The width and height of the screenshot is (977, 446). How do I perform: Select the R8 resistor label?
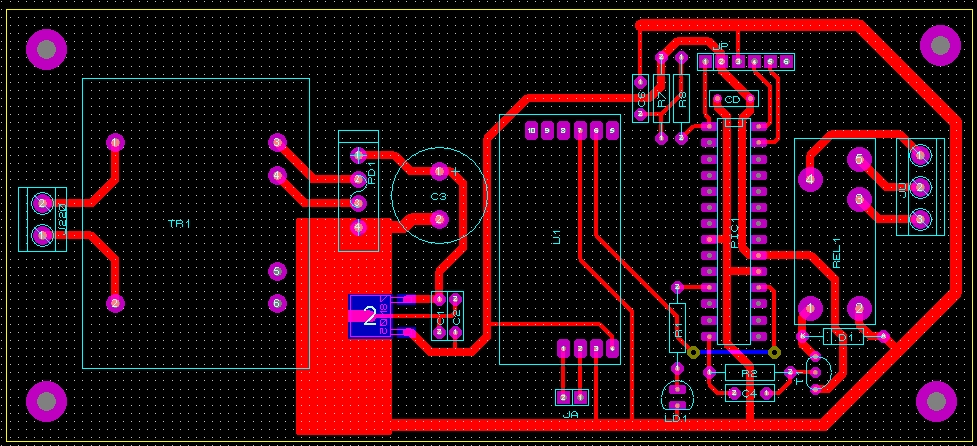click(x=682, y=98)
